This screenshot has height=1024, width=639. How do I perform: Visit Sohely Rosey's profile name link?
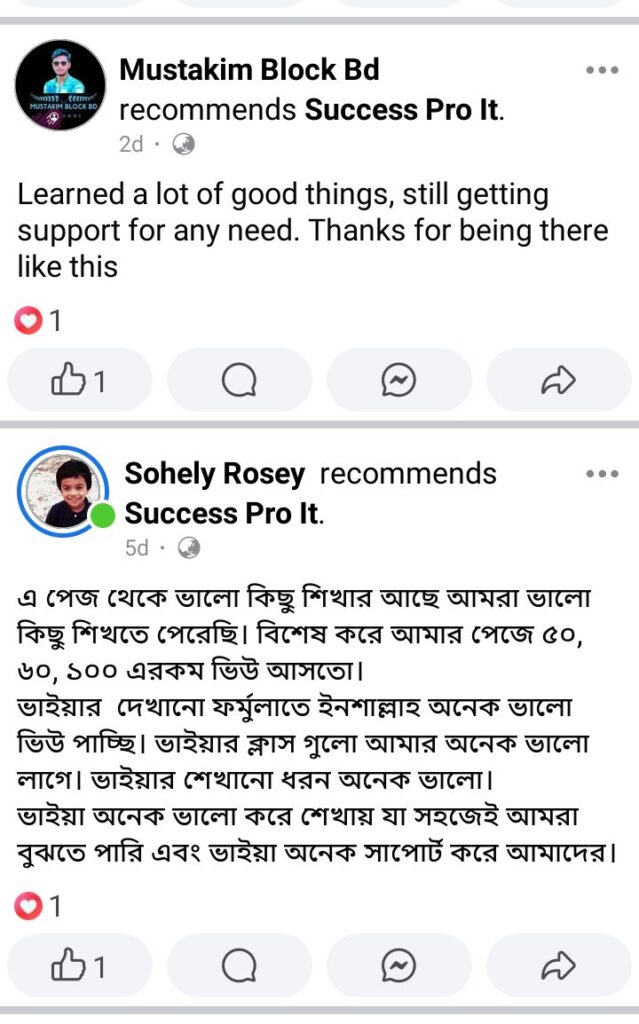click(x=214, y=474)
